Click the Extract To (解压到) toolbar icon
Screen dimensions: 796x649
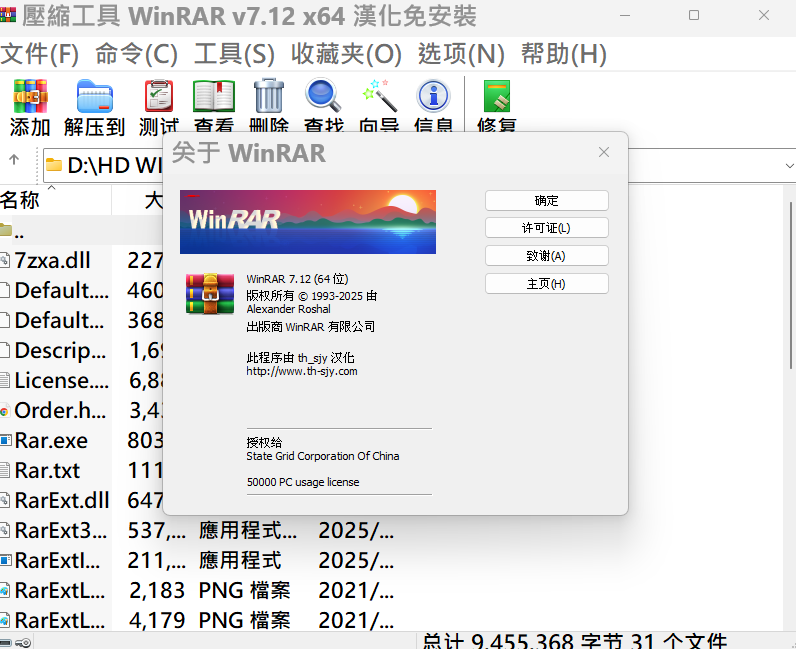tap(94, 96)
